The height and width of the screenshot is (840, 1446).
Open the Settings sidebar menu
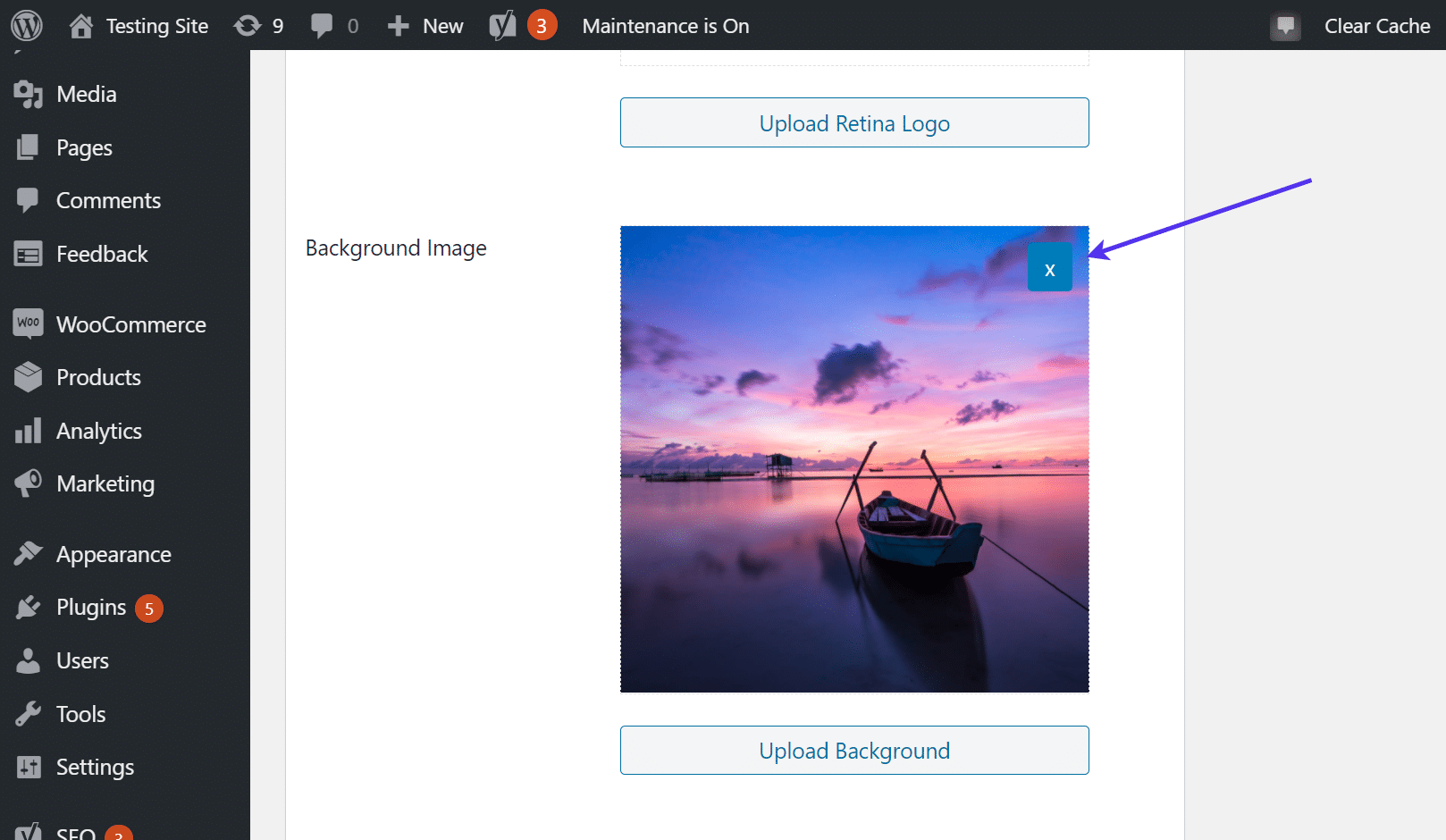click(x=95, y=768)
